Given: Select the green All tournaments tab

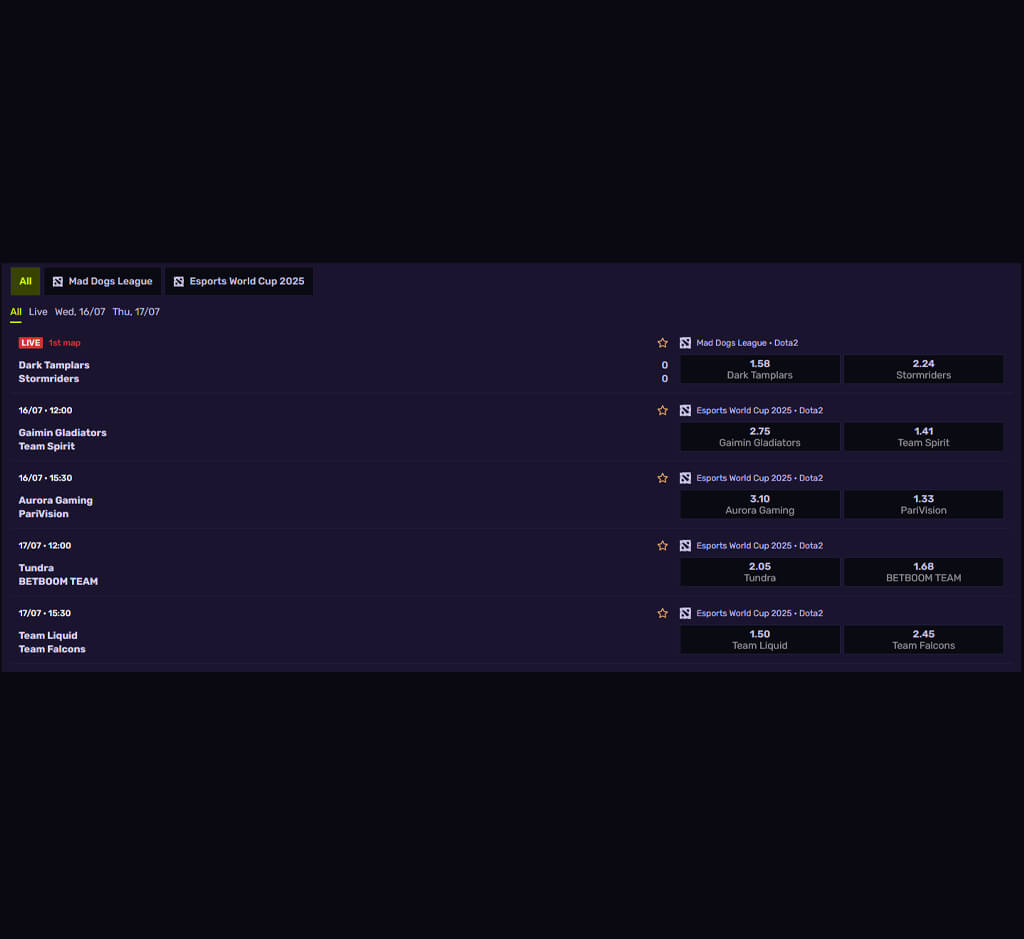Looking at the screenshot, I should 25,281.
